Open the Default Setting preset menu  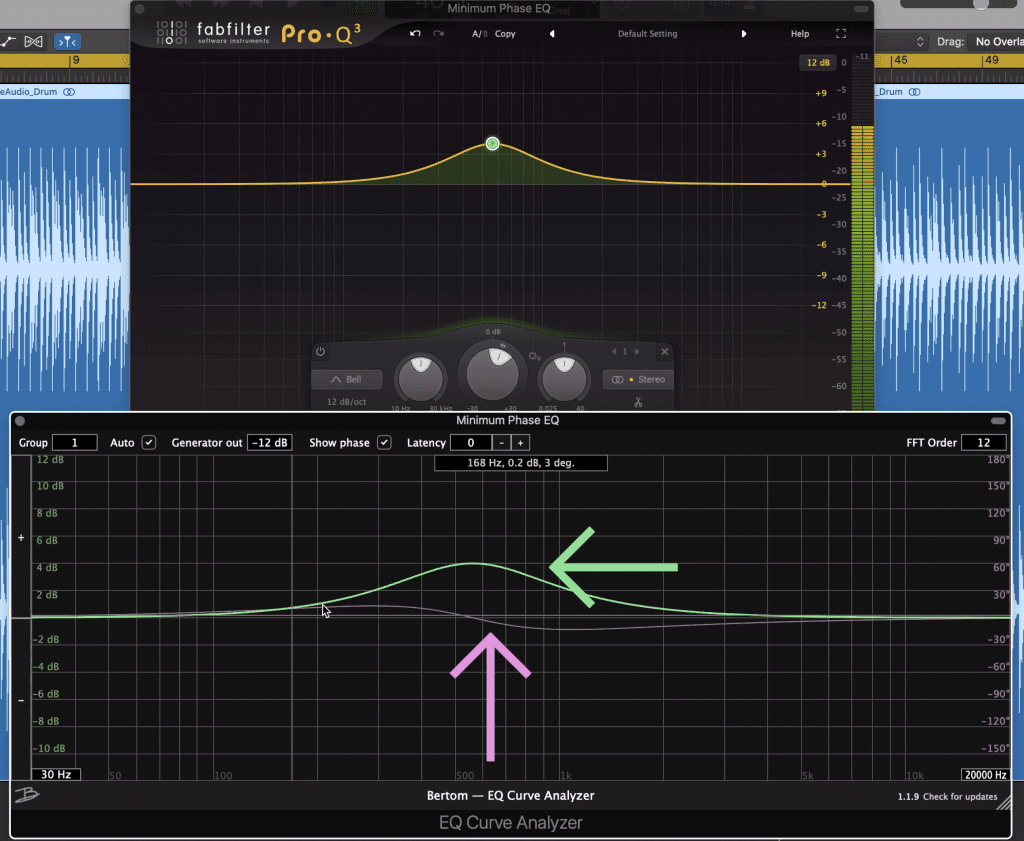(647, 34)
